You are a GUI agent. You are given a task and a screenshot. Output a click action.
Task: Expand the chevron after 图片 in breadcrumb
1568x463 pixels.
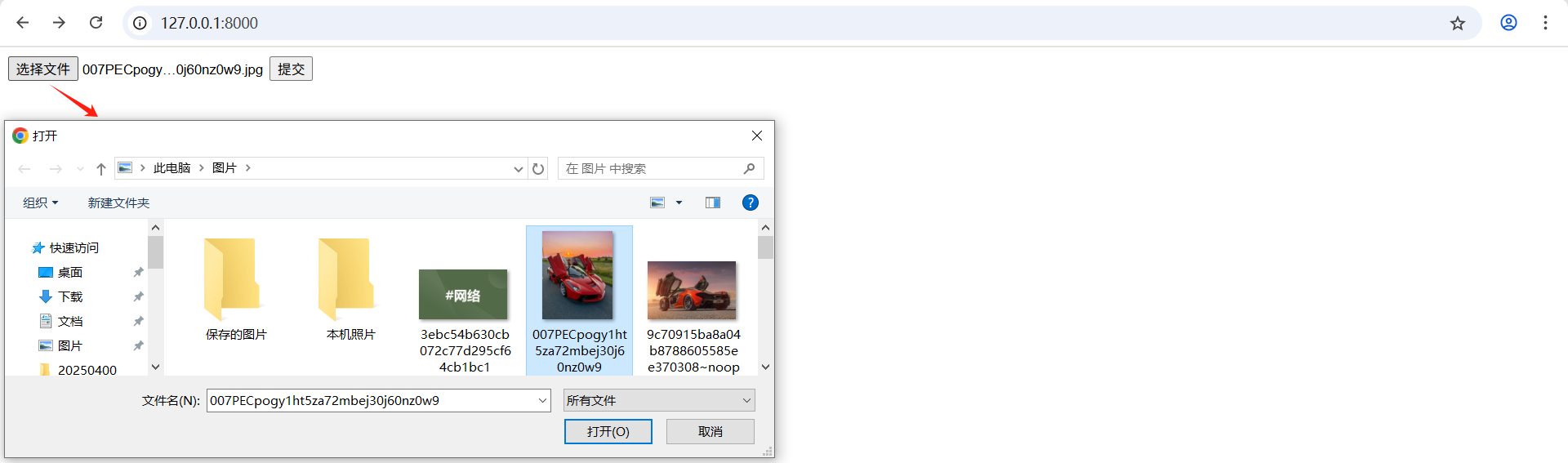[248, 168]
